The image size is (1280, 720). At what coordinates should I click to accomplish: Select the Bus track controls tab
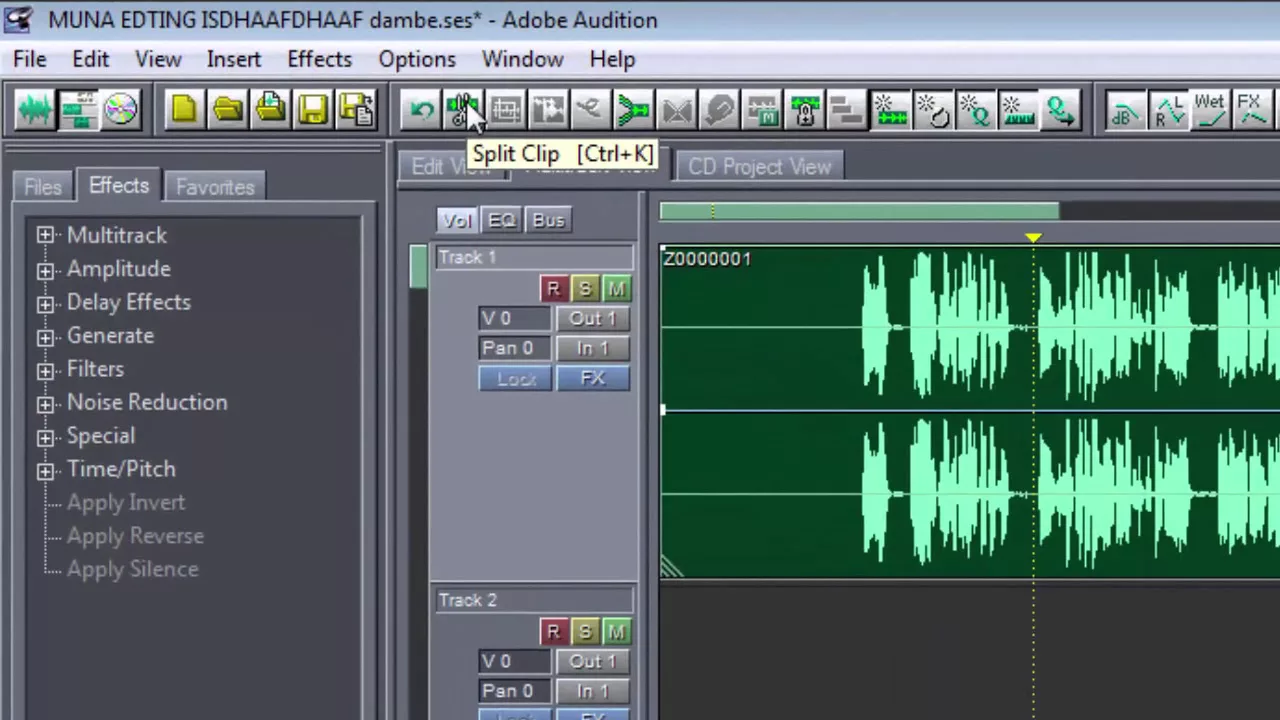[548, 220]
